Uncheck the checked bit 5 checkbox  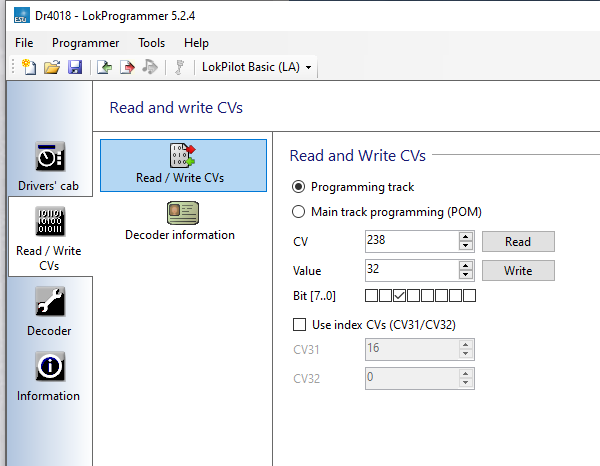click(x=399, y=295)
